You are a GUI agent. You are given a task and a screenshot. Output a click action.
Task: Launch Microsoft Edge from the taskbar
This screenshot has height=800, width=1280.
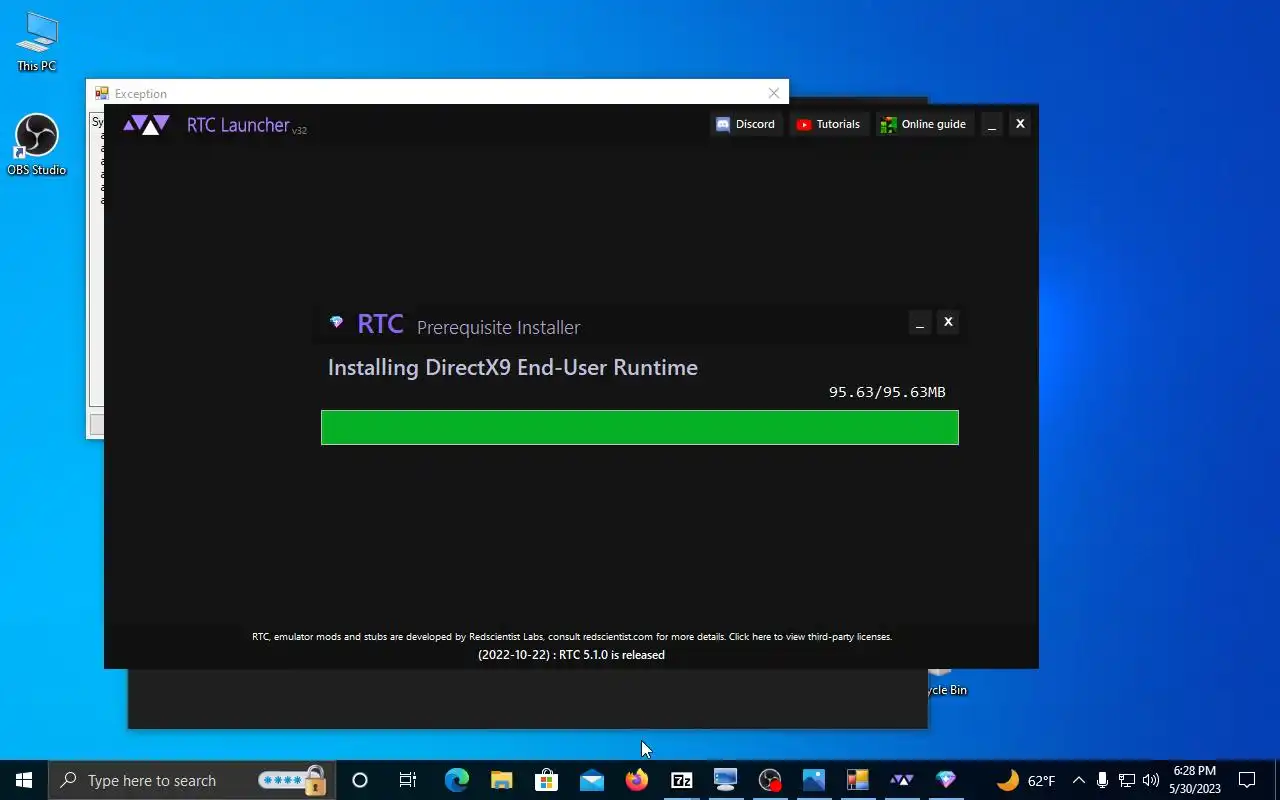pos(456,780)
